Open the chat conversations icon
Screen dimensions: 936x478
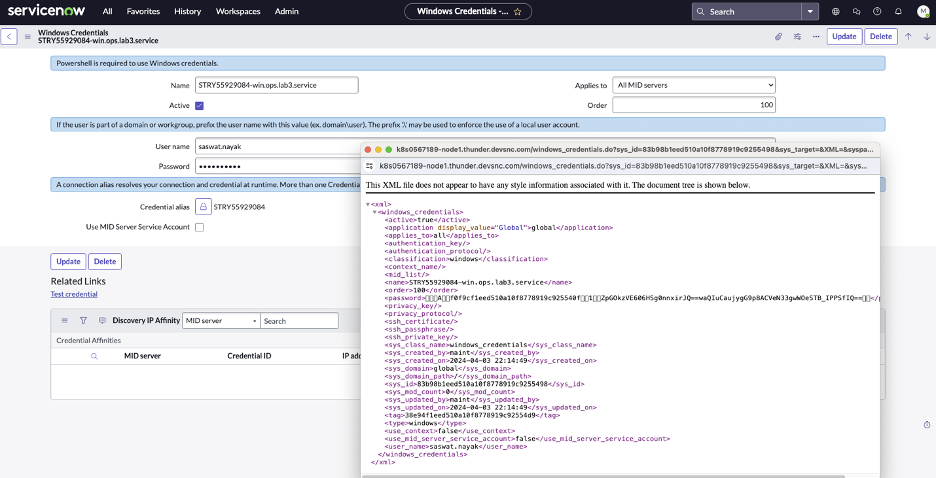tap(857, 11)
